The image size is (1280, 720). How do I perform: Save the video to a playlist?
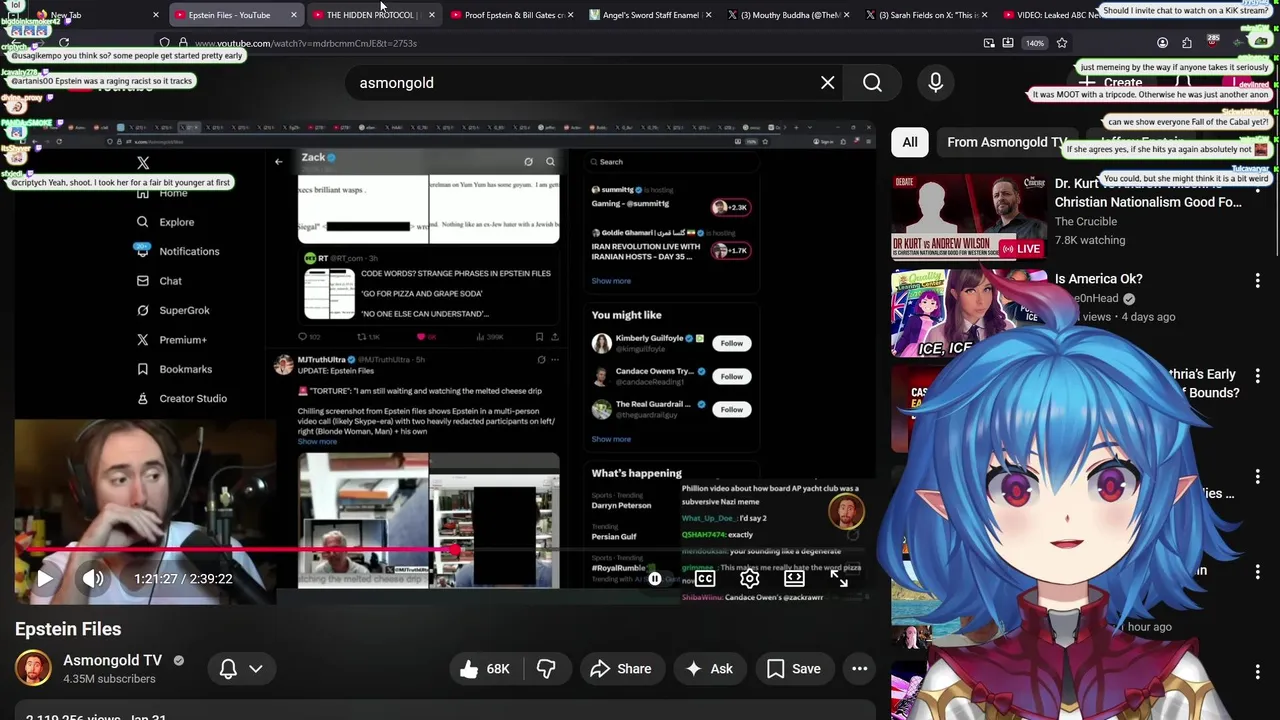[794, 669]
